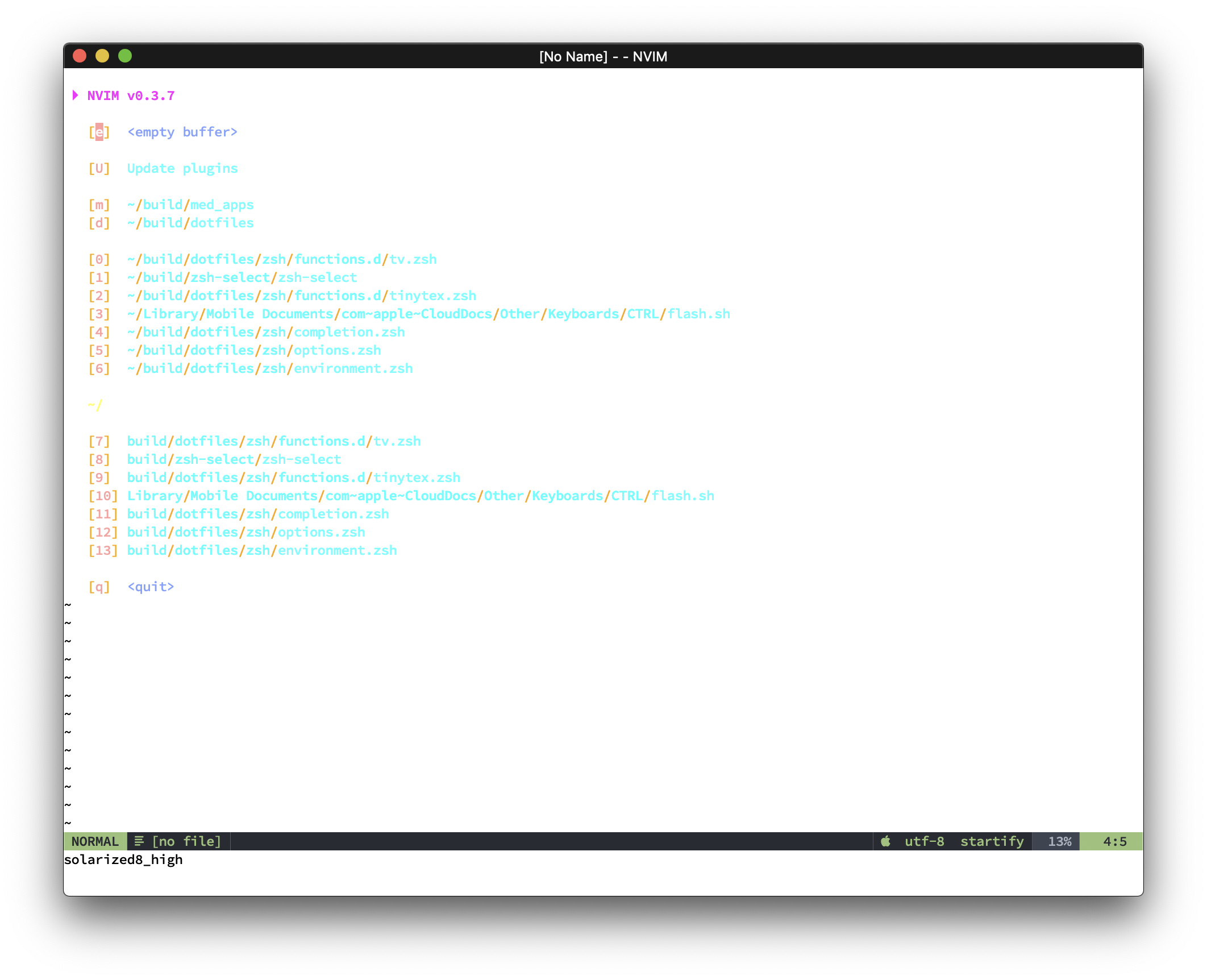Click the arrow marker before NVIM v0.3.7

tap(76, 95)
